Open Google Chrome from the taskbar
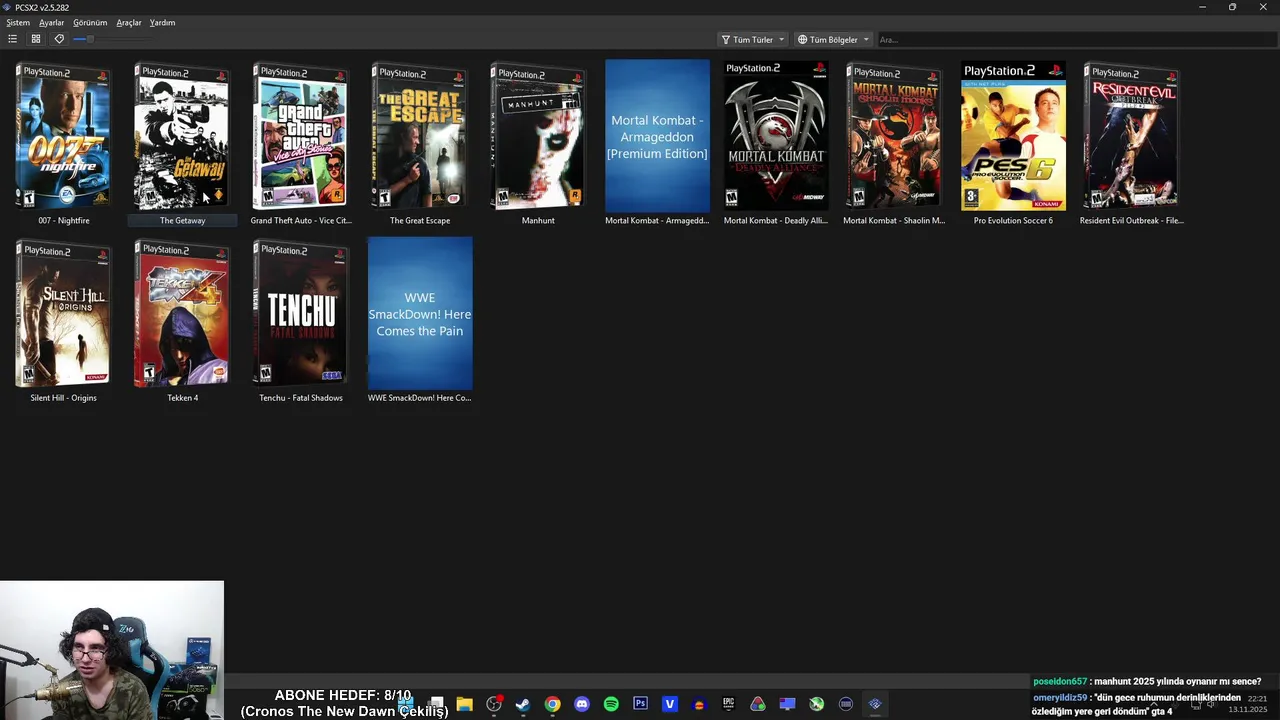 (552, 704)
